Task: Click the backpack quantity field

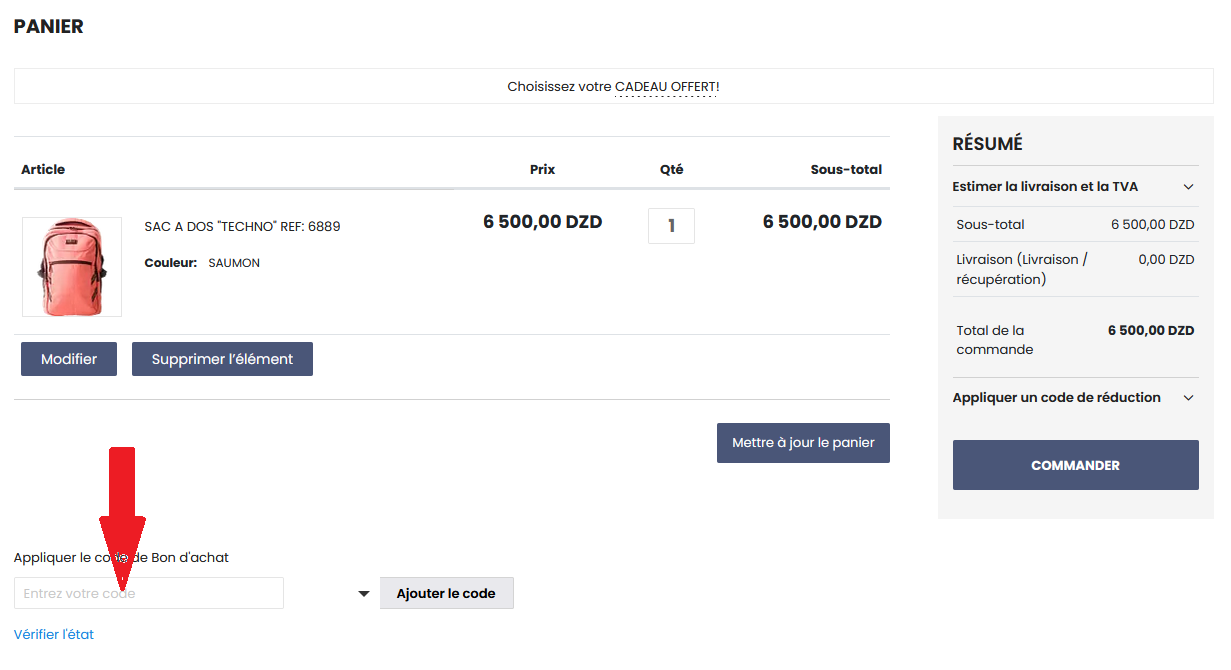Action: pyautogui.click(x=671, y=226)
